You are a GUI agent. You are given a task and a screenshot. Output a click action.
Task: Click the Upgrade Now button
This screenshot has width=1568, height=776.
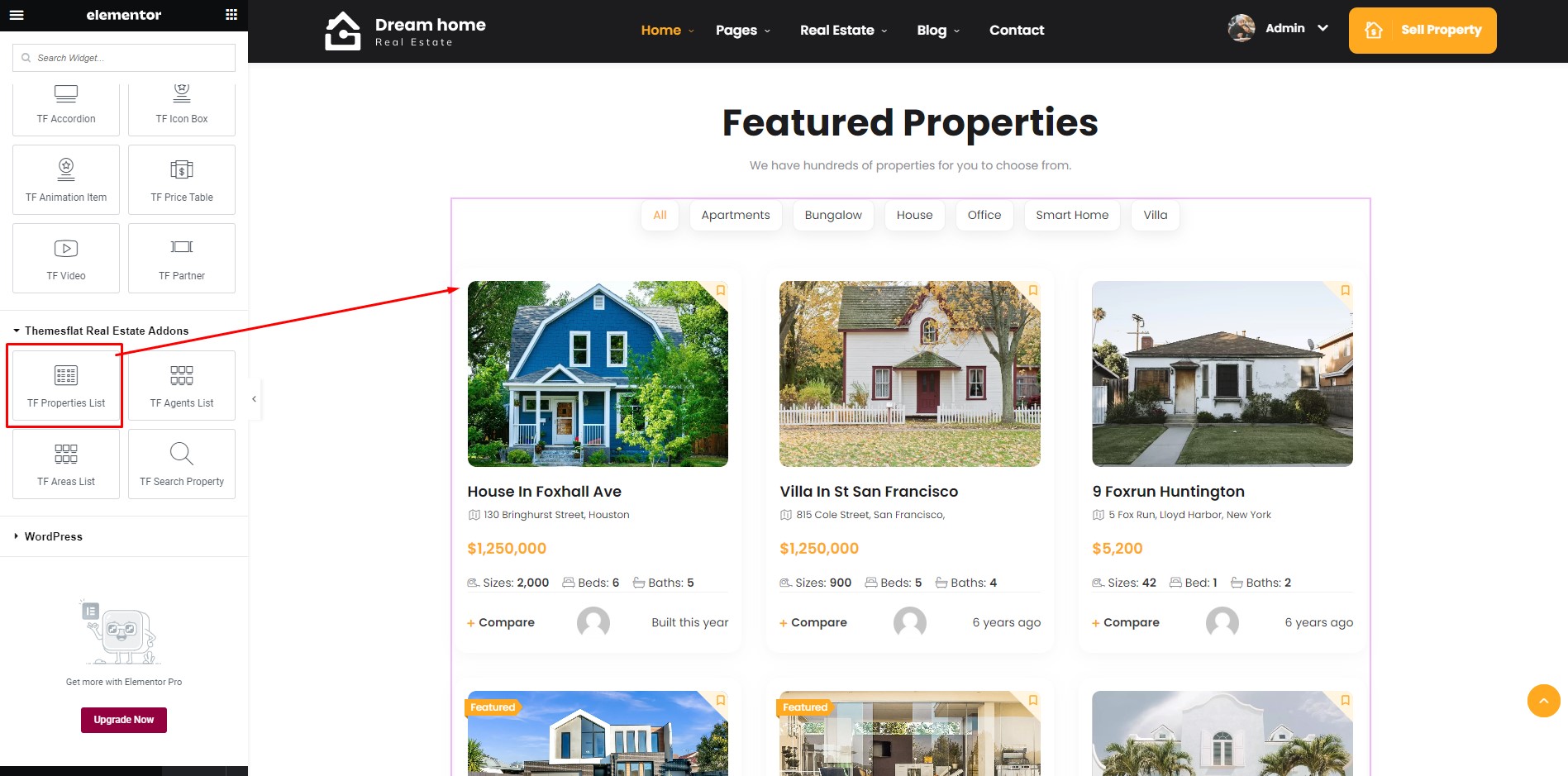pyautogui.click(x=124, y=720)
